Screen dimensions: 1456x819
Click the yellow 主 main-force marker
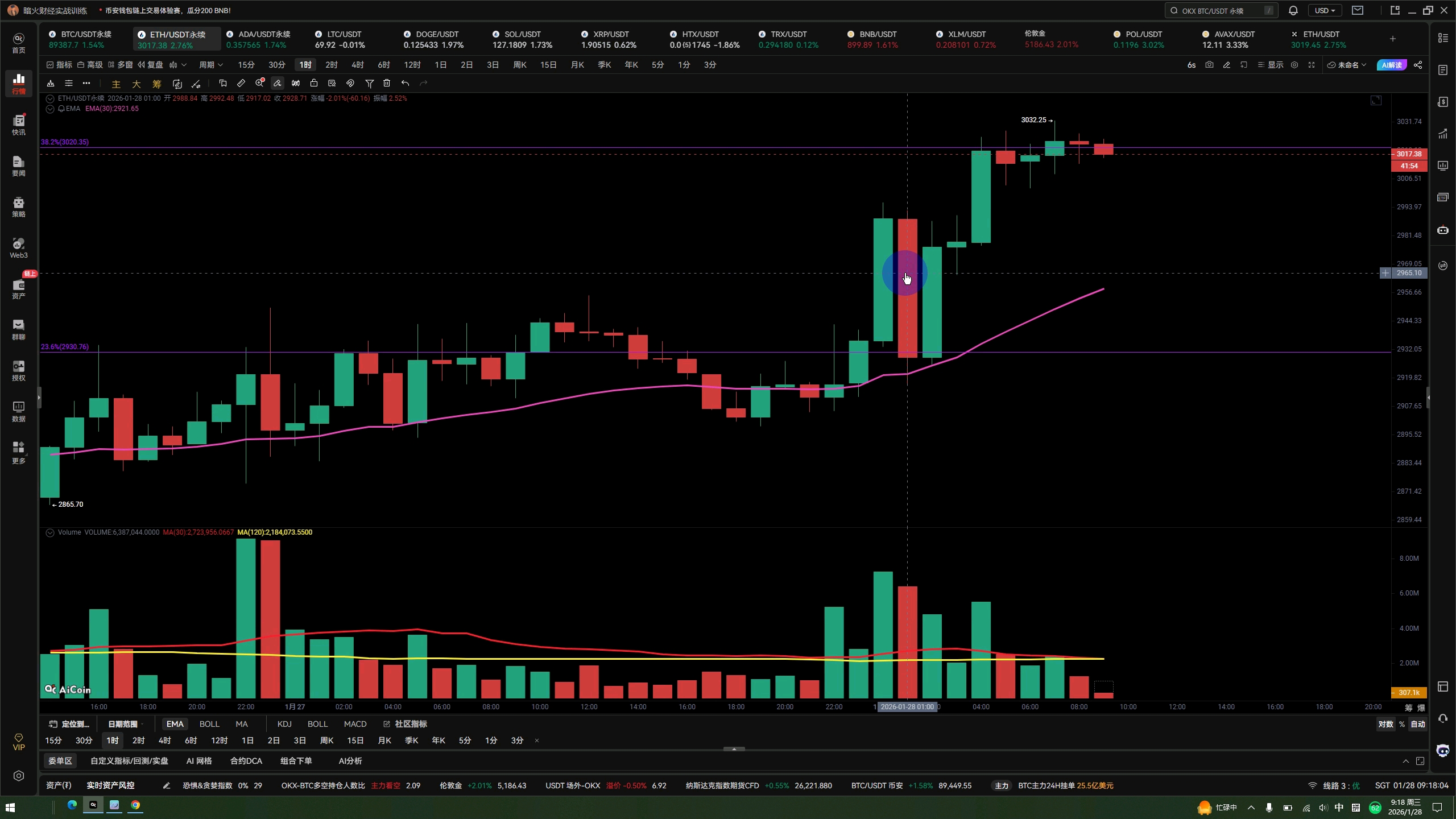click(x=116, y=84)
